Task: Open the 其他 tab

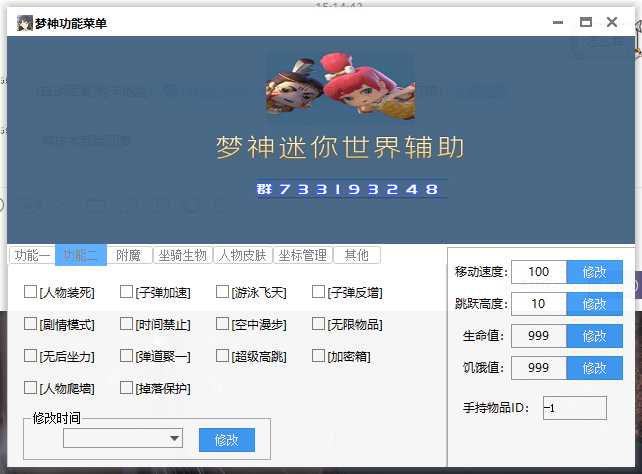Action: tap(357, 255)
